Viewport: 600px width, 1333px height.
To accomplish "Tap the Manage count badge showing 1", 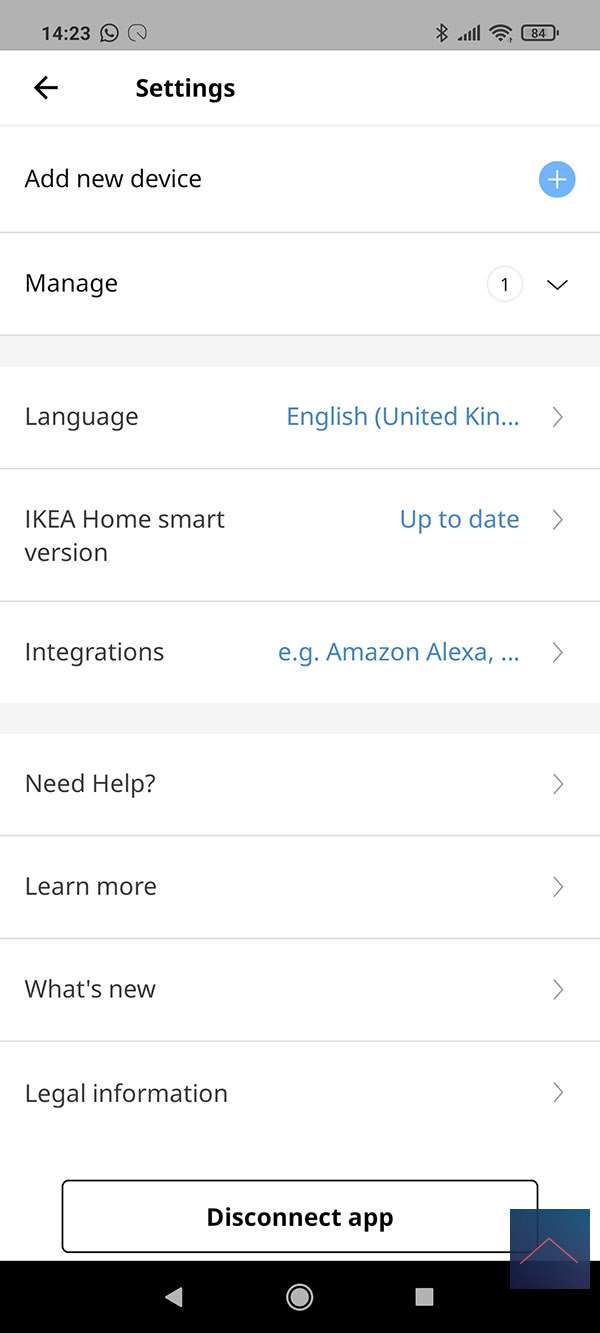I will [505, 285].
